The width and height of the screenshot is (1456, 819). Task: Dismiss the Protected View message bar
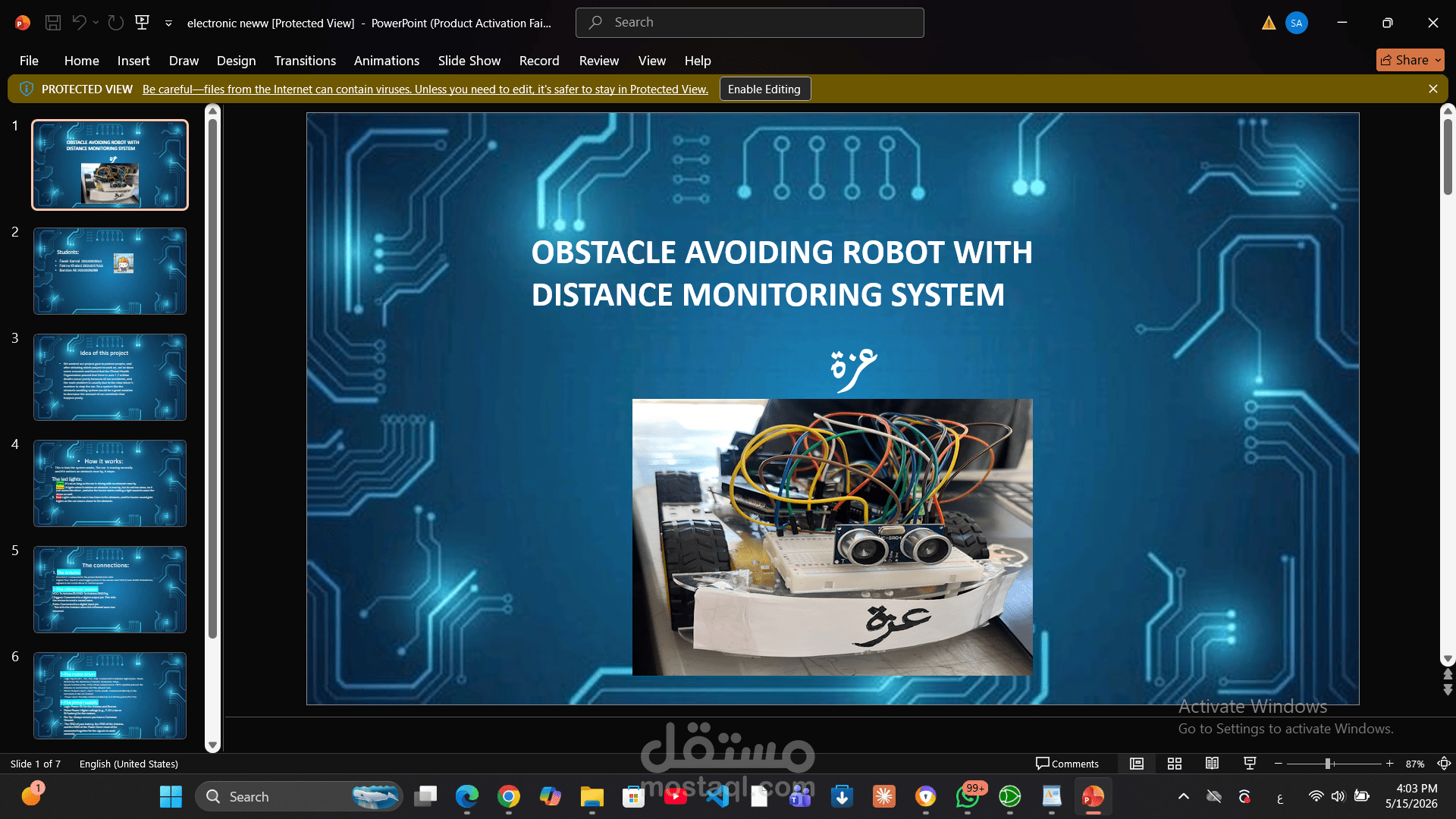(1433, 89)
